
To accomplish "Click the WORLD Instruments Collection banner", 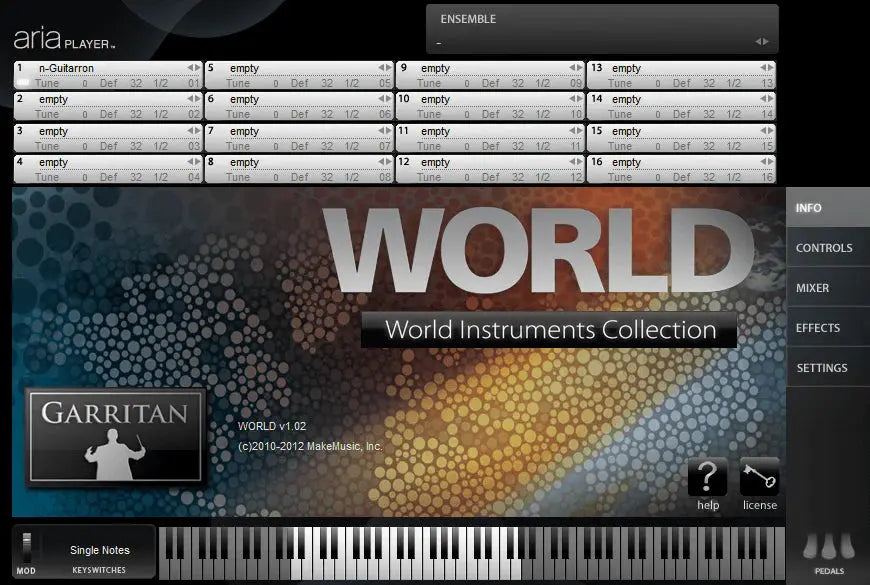I will point(548,329).
